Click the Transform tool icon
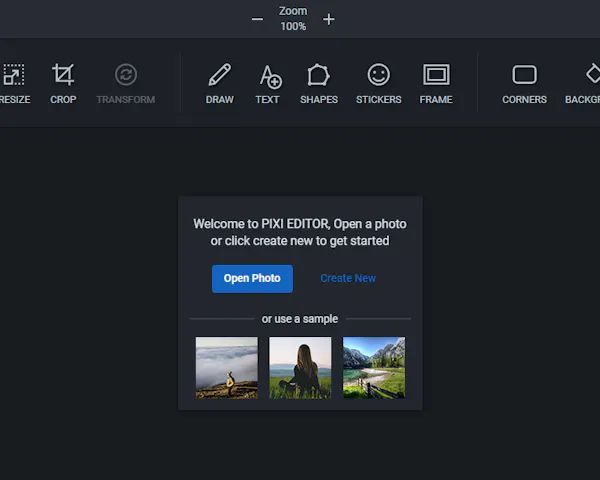Viewport: 600px width, 480px height. point(126,75)
